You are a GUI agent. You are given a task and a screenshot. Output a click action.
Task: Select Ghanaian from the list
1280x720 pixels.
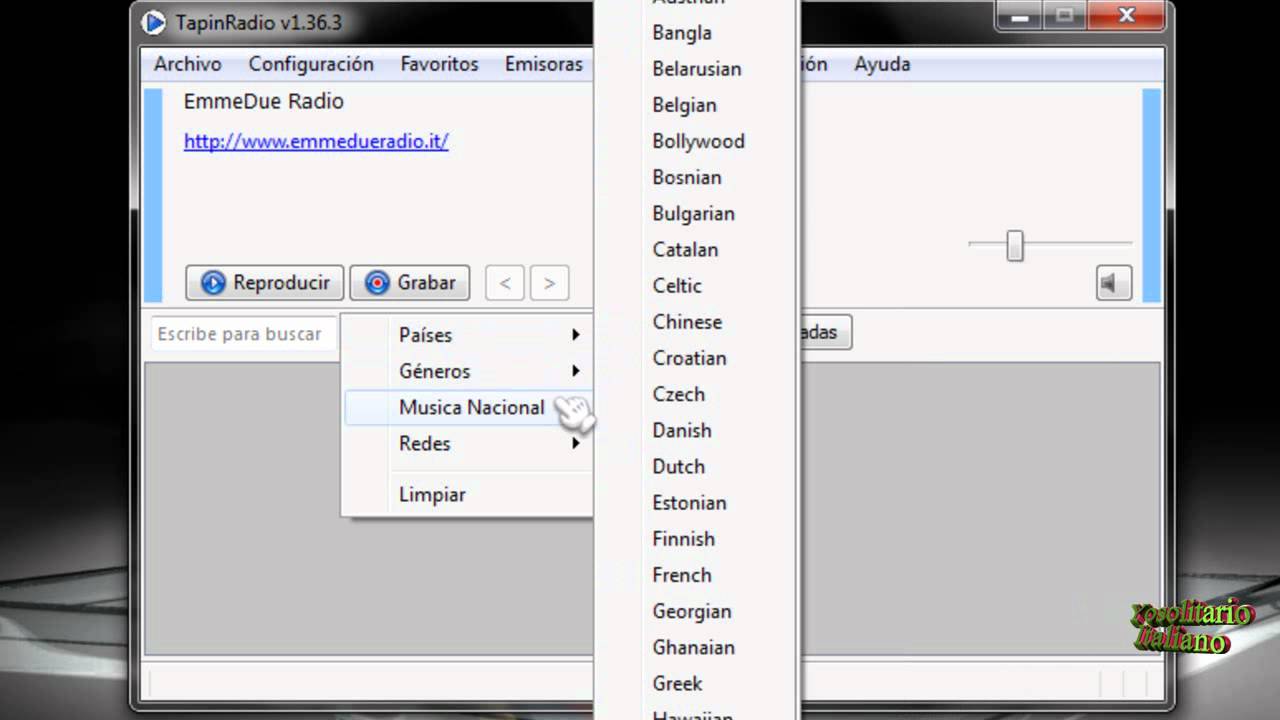point(696,647)
